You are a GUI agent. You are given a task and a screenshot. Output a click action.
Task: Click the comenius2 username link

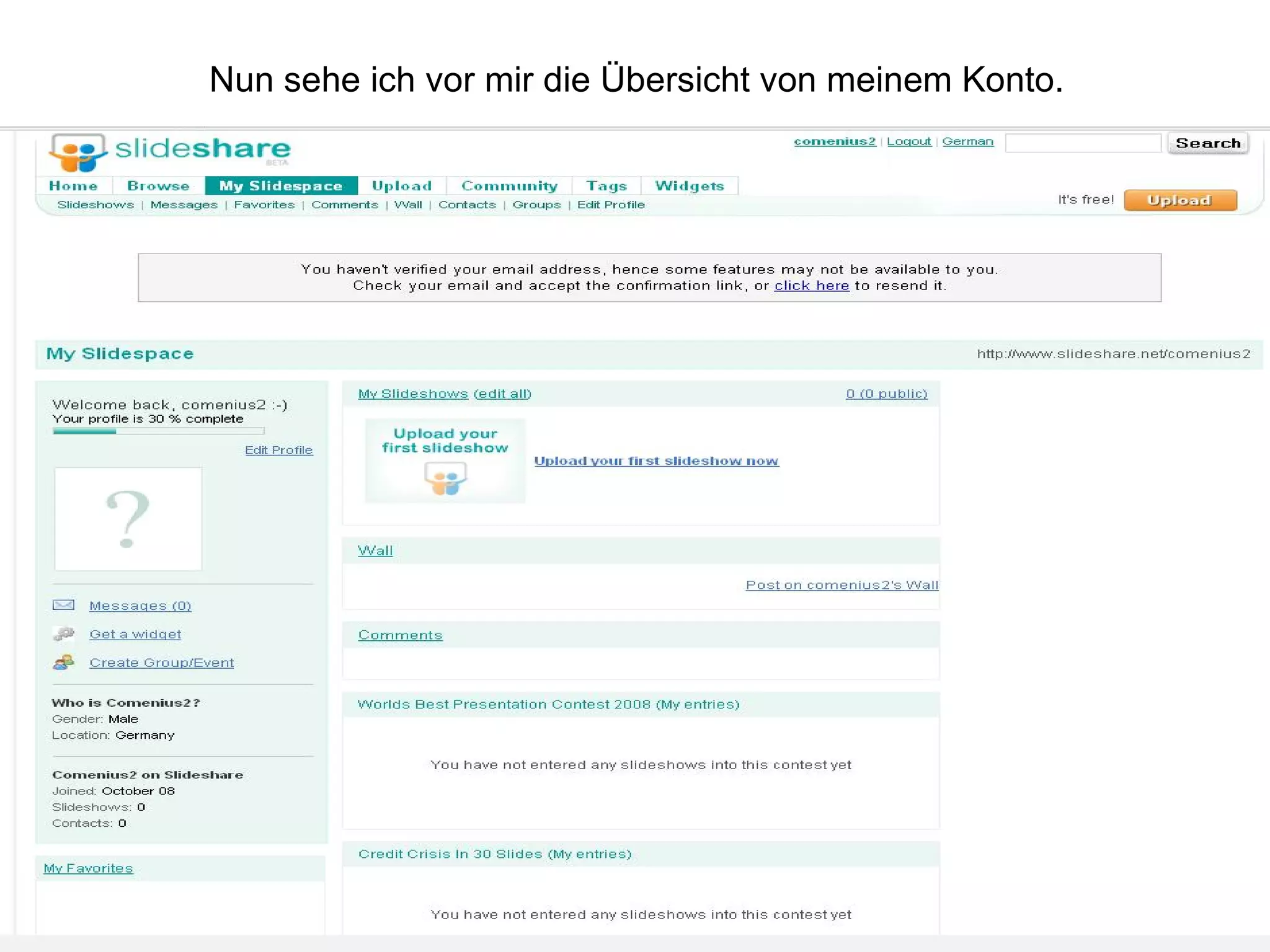coord(835,141)
